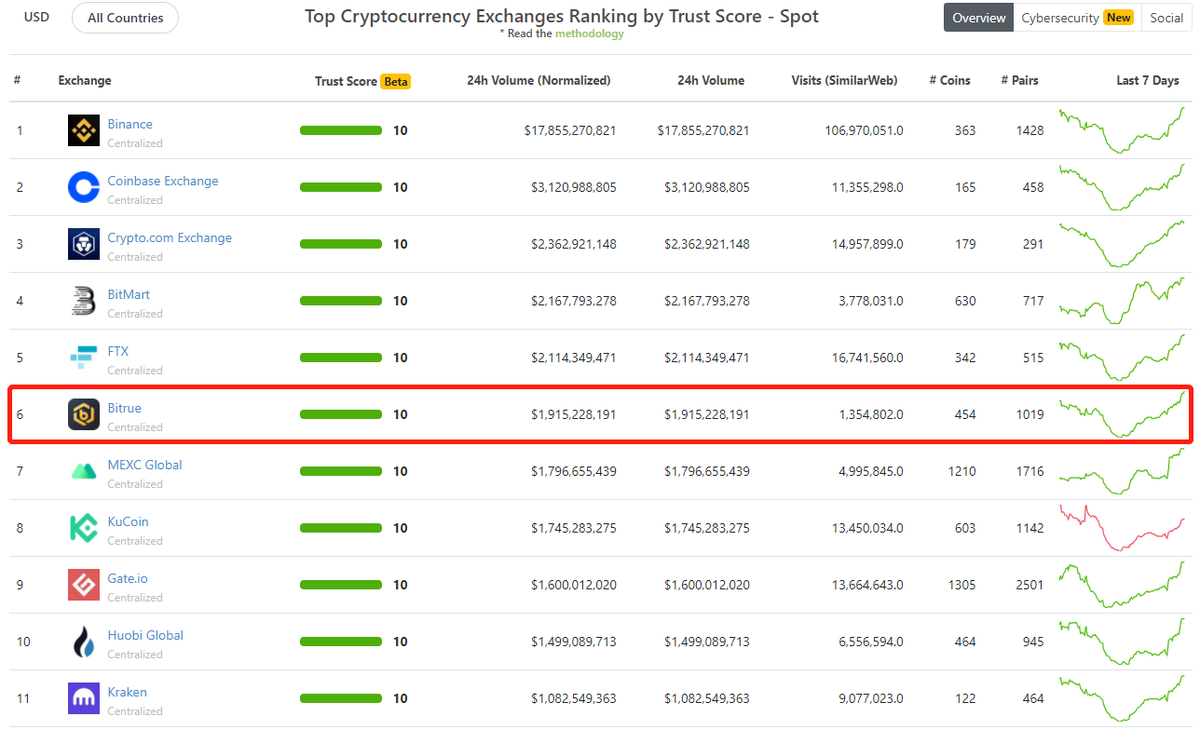Screen dimensions: 1200x730
Task: Click the Coinbase Exchange logo icon
Action: pyautogui.click(x=83, y=187)
